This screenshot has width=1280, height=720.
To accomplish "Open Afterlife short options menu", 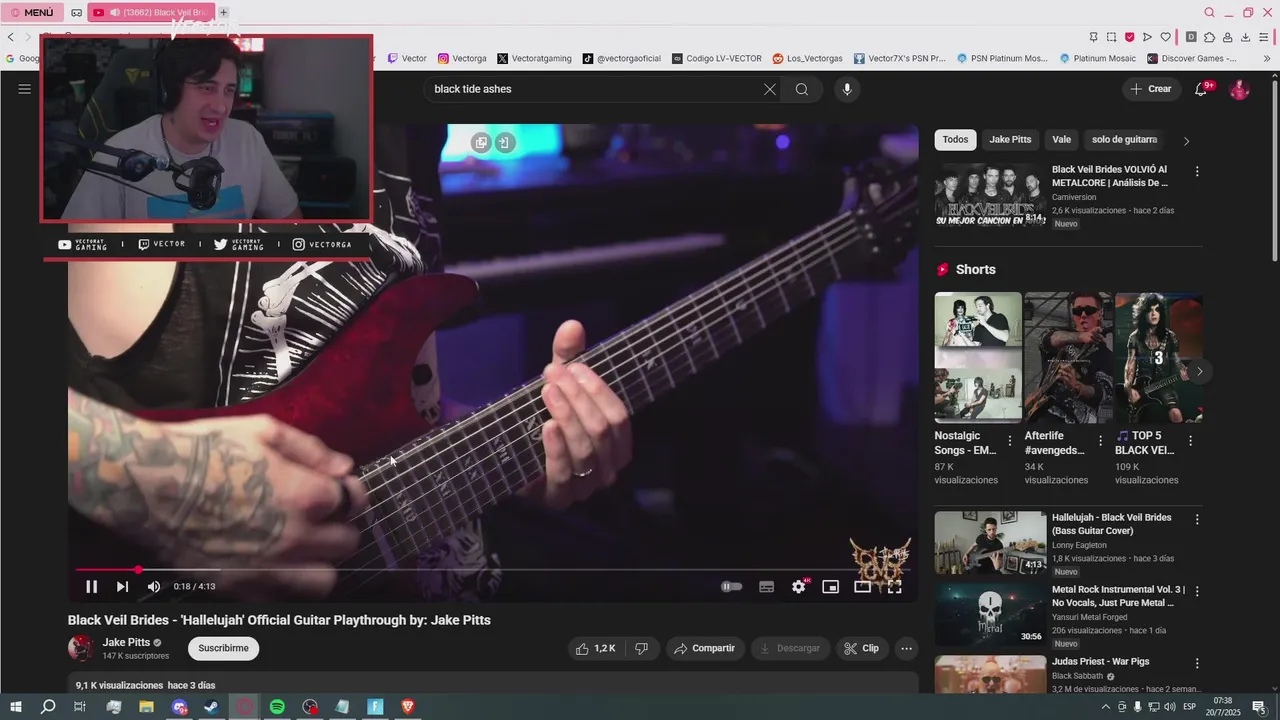I will (x=1100, y=441).
